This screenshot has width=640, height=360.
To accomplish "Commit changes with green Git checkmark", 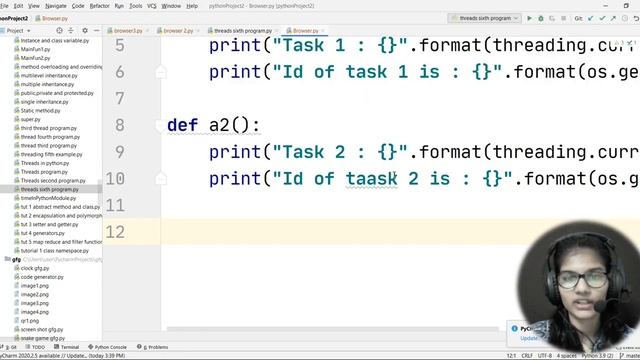I will click(602, 18).
